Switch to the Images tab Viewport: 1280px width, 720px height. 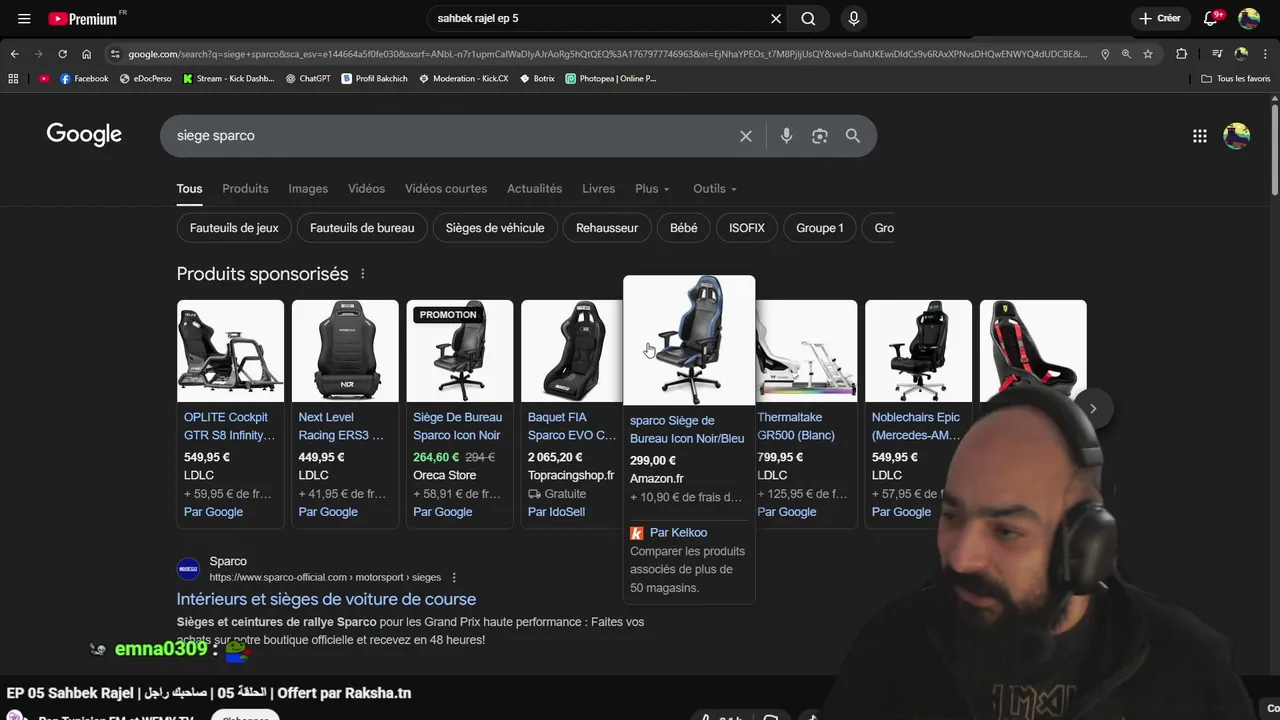[308, 189]
